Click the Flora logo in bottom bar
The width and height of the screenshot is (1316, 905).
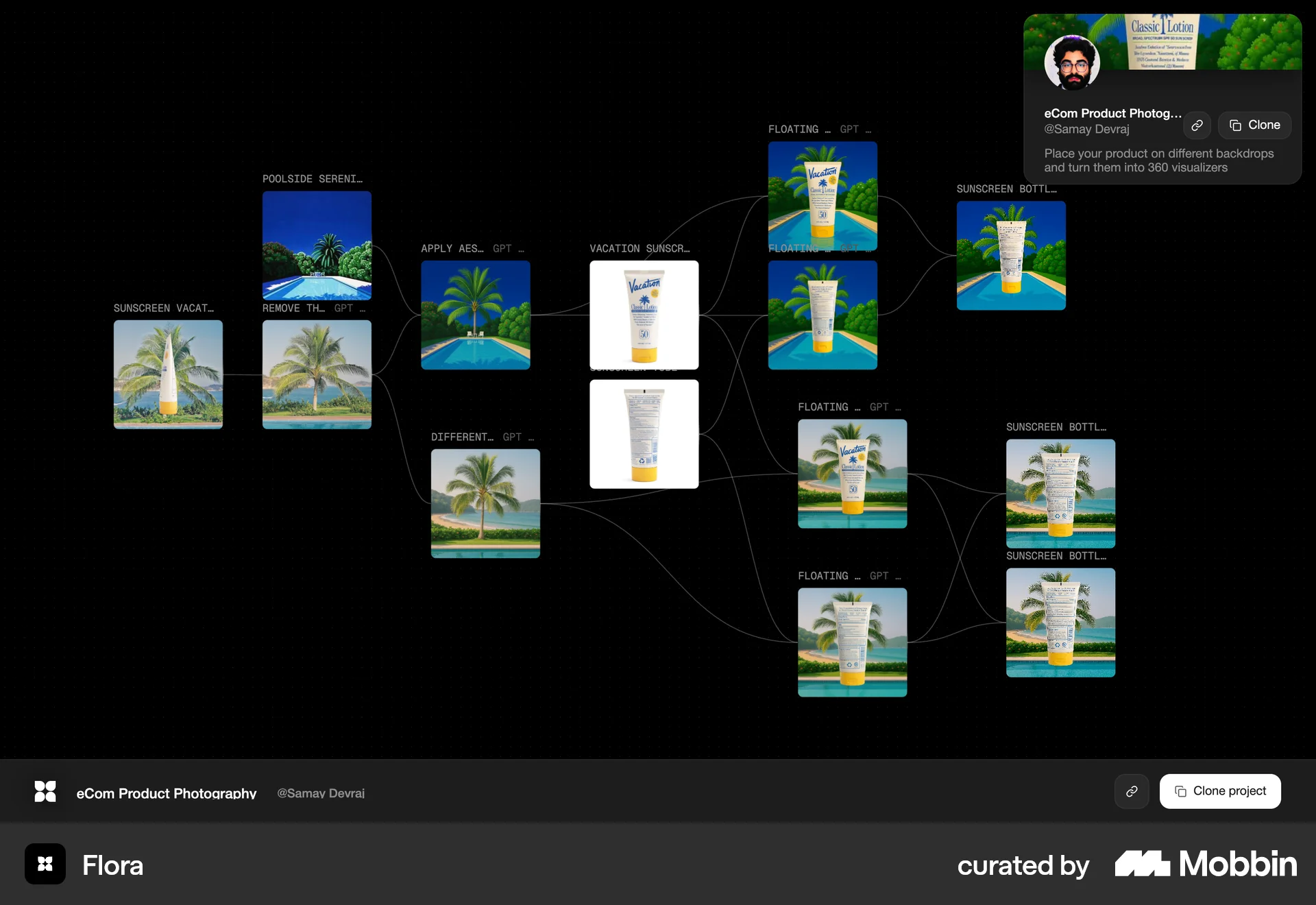[45, 791]
